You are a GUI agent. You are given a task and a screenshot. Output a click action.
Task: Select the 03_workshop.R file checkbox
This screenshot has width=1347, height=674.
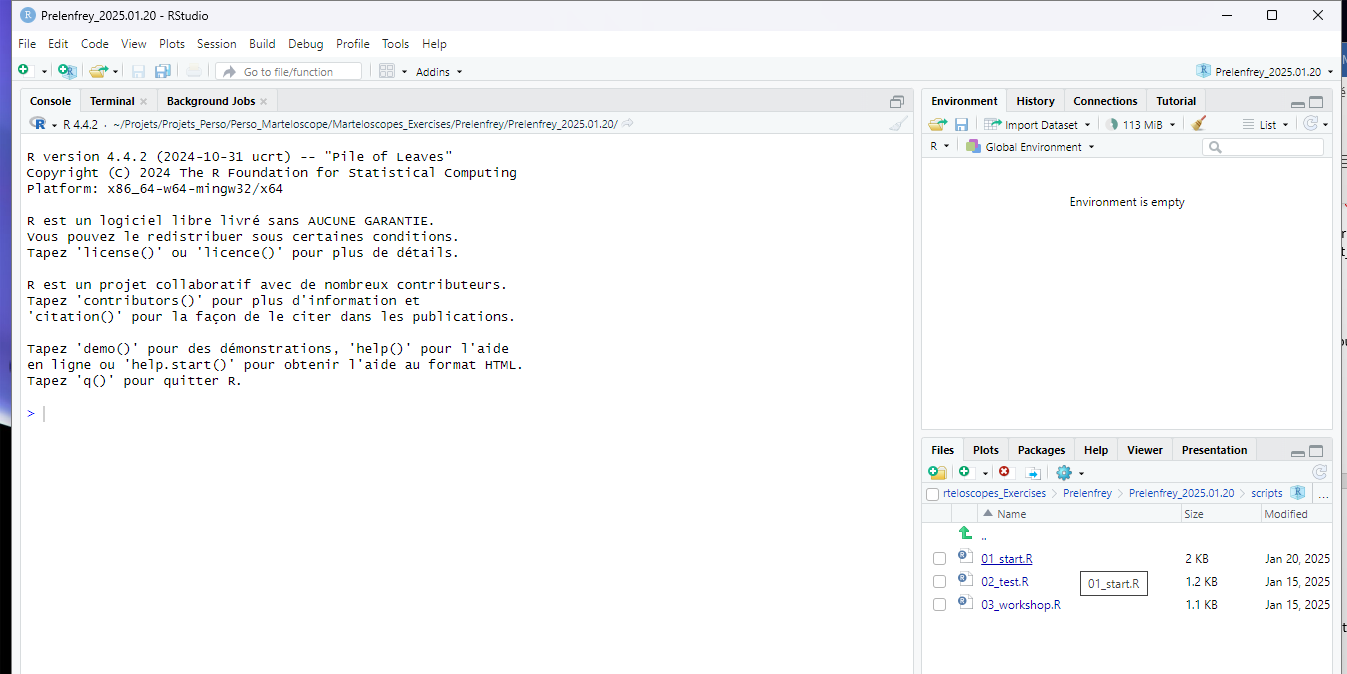click(939, 605)
